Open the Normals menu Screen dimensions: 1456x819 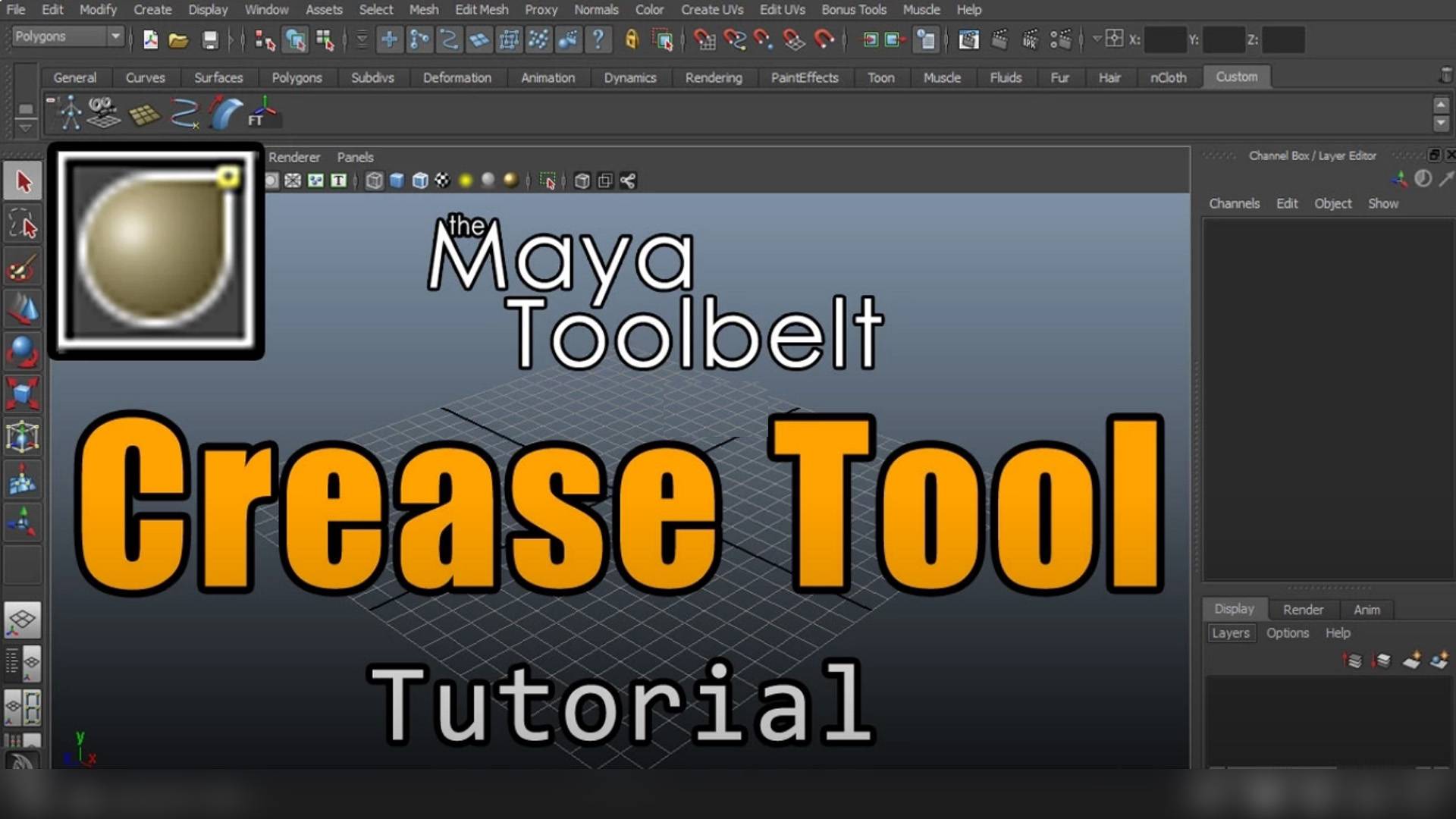596,10
